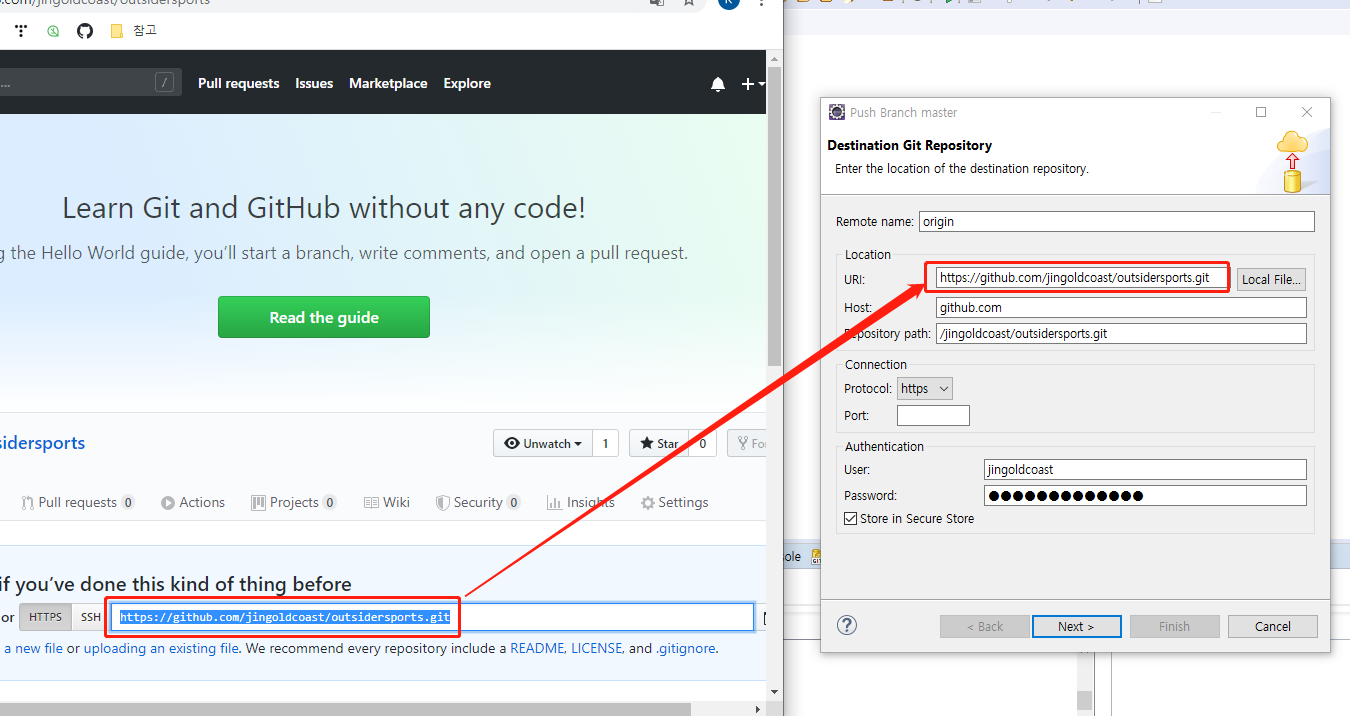This screenshot has width=1350, height=716.
Task: Click the Eclipse icon in the Push Branch title bar
Action: coord(837,112)
